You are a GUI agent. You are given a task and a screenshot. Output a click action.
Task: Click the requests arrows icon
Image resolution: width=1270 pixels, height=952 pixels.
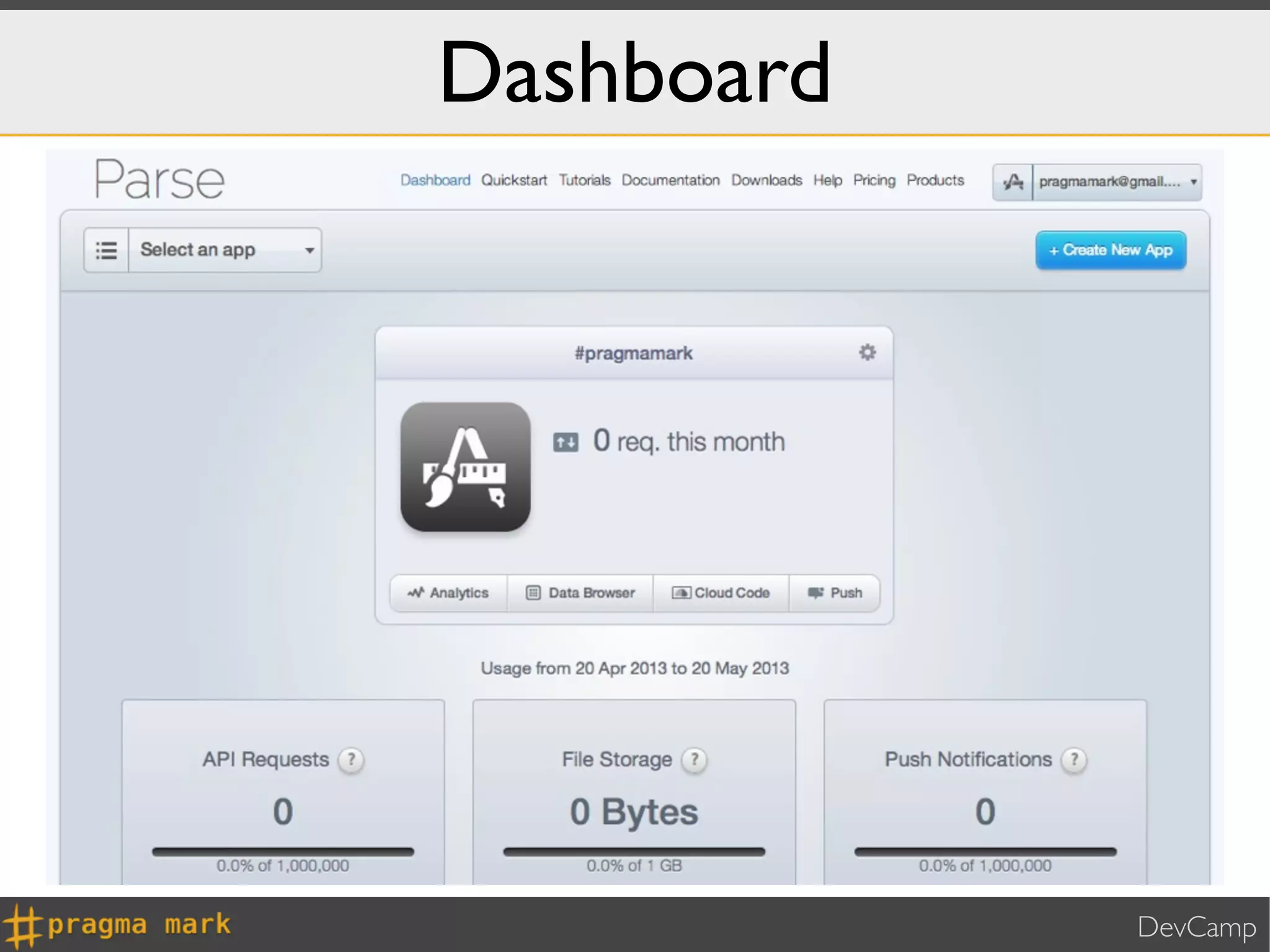point(565,443)
